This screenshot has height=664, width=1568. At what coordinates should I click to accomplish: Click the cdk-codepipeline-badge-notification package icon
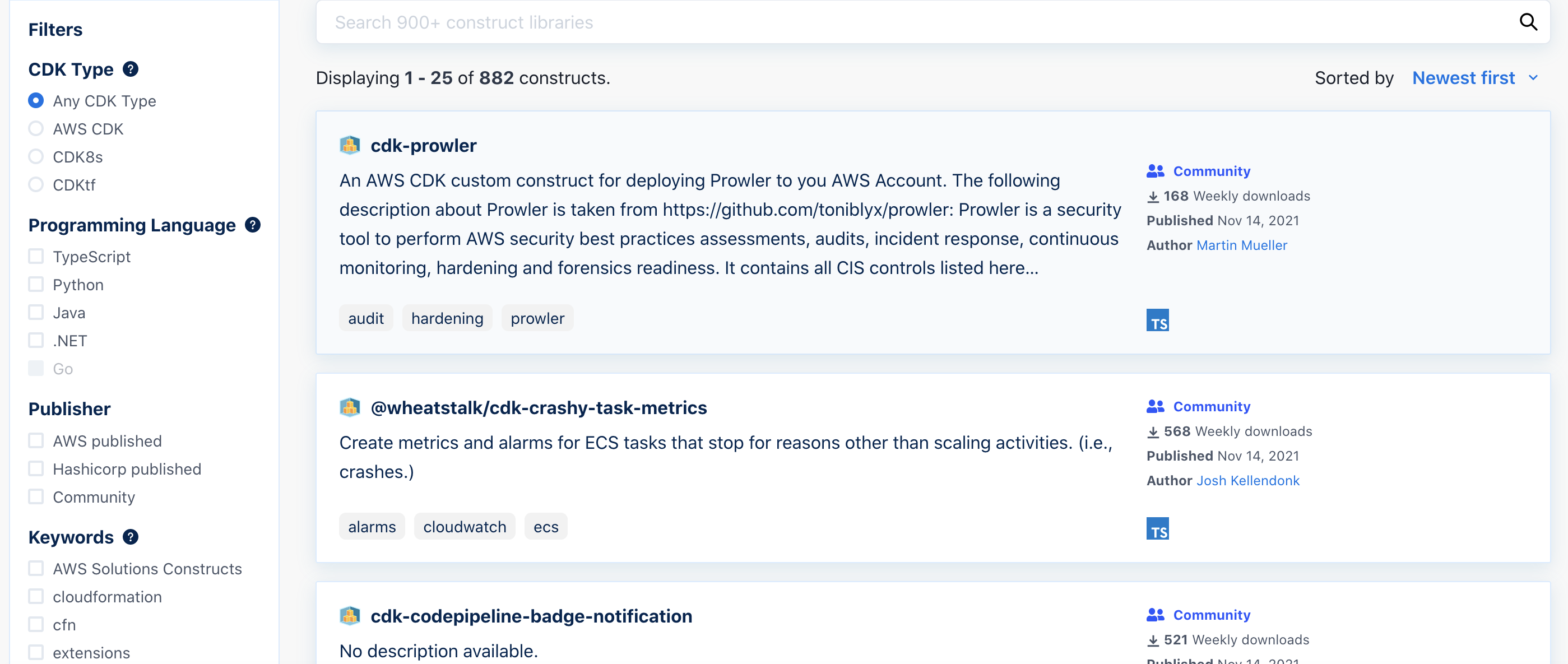click(x=350, y=616)
